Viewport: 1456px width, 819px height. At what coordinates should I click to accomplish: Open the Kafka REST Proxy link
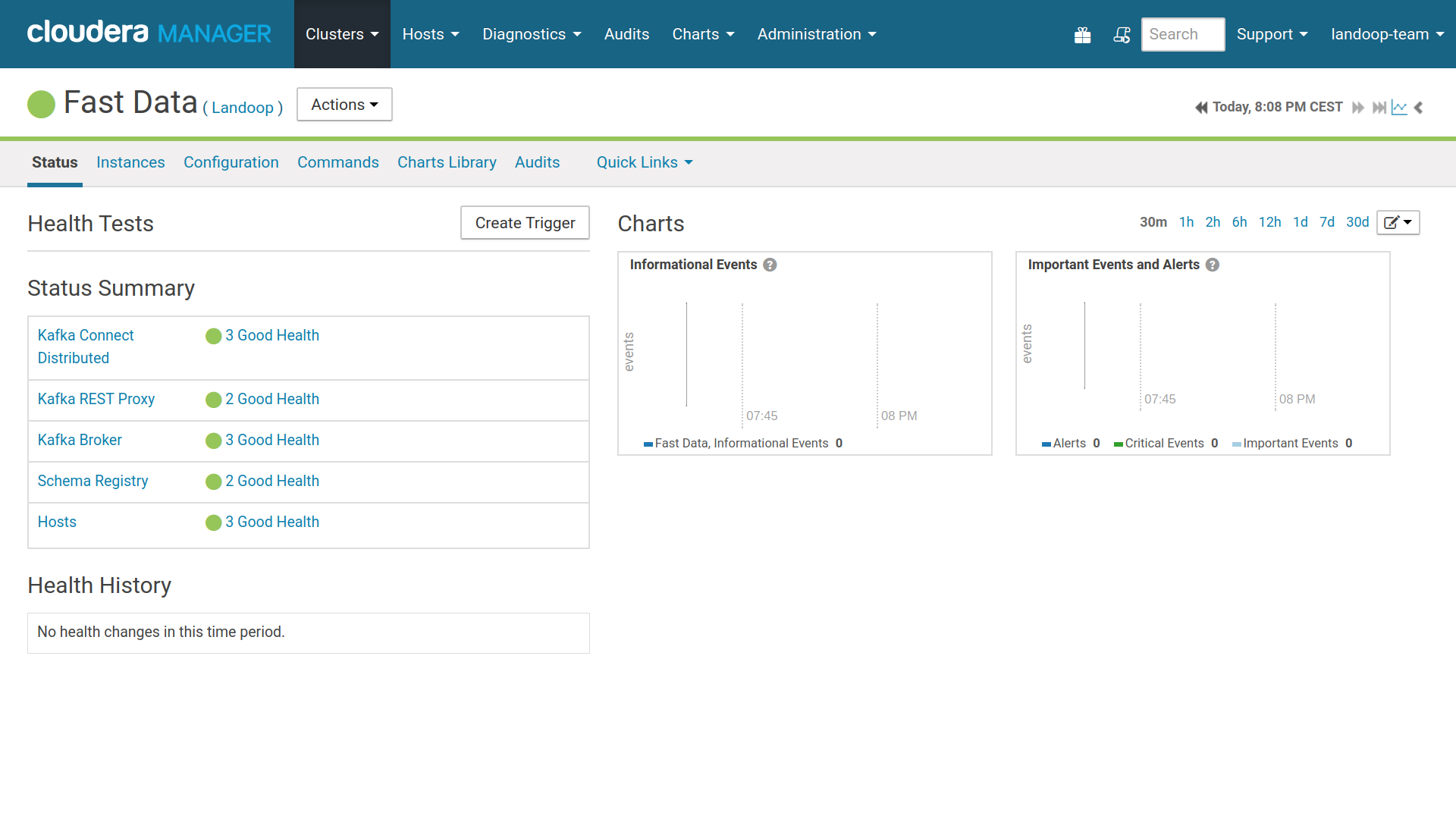96,399
